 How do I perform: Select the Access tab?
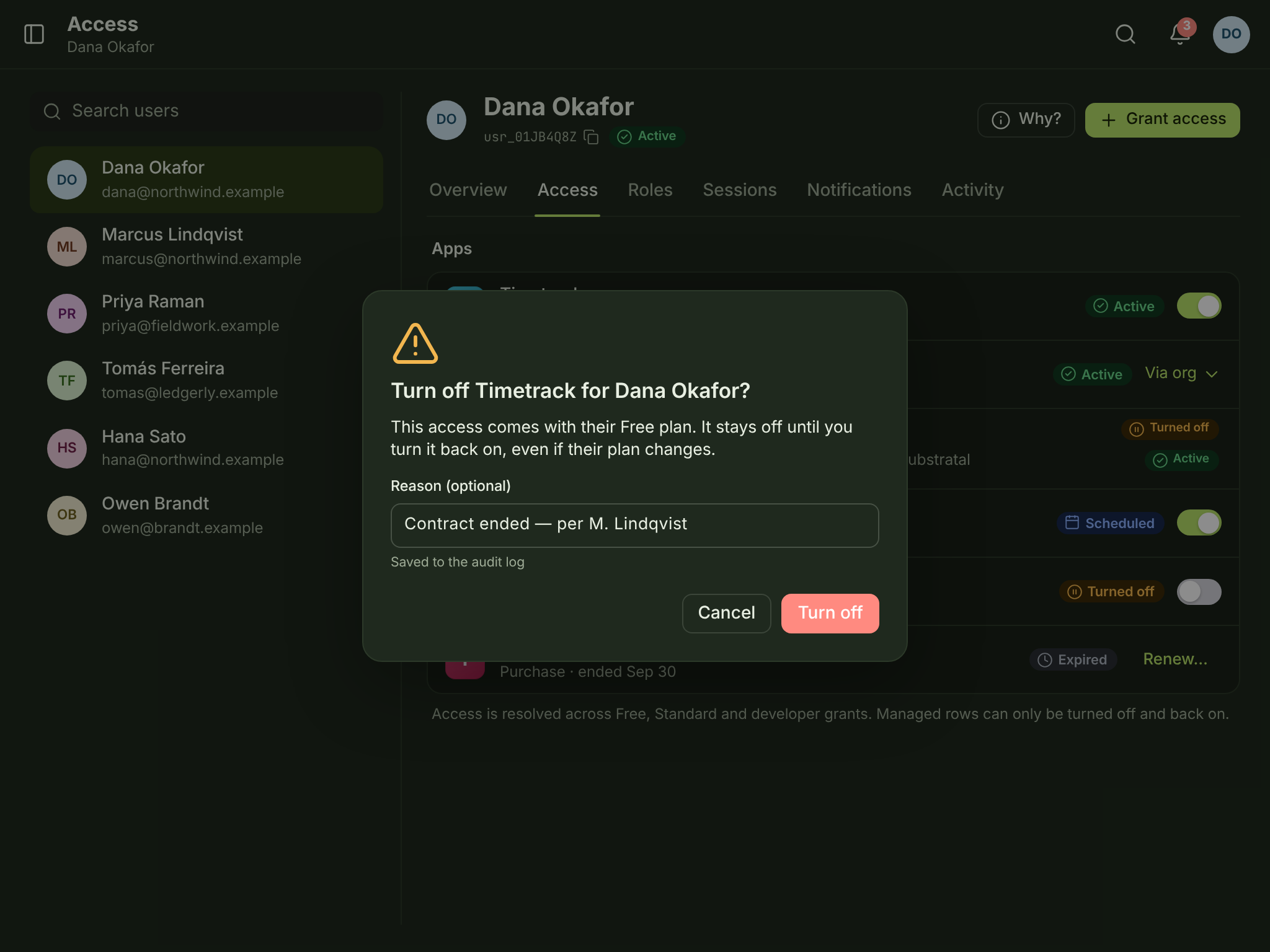coord(567,190)
